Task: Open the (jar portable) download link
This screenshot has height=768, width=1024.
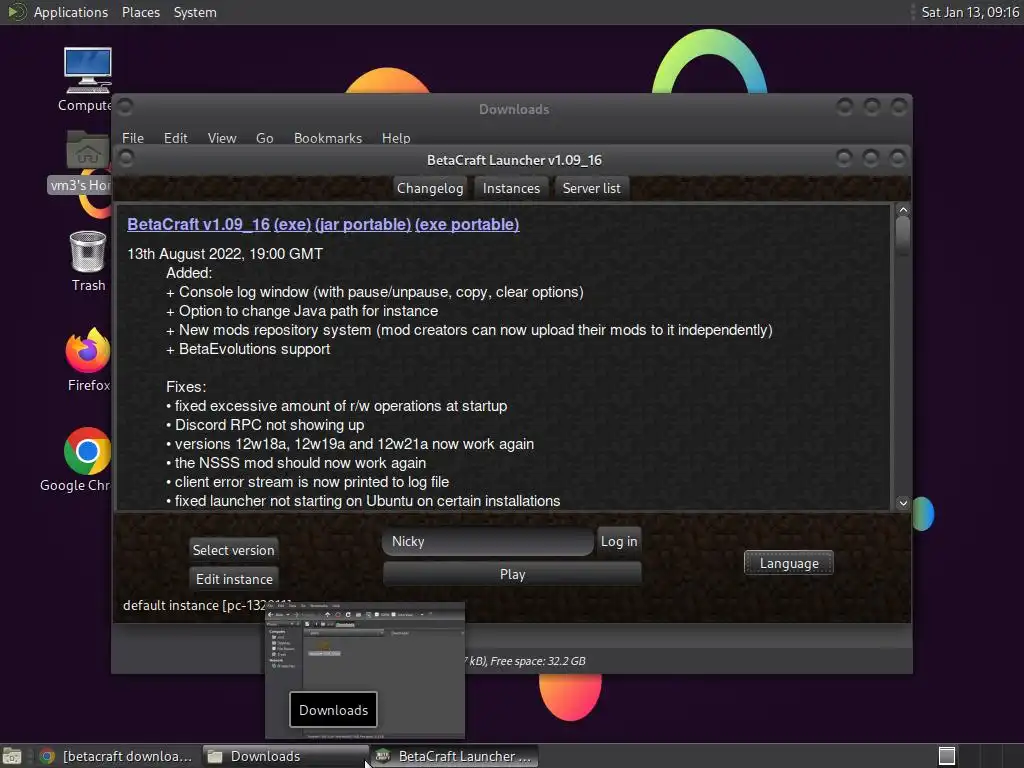Action: (362, 224)
